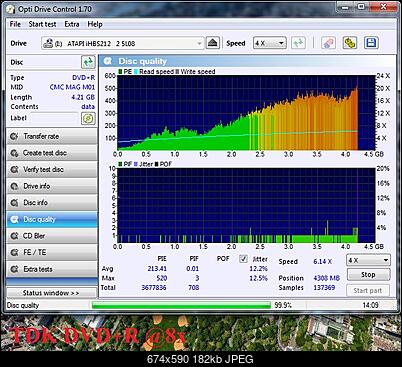Click the Extra tests disc icon
The image size is (402, 367).
[x=14, y=269]
